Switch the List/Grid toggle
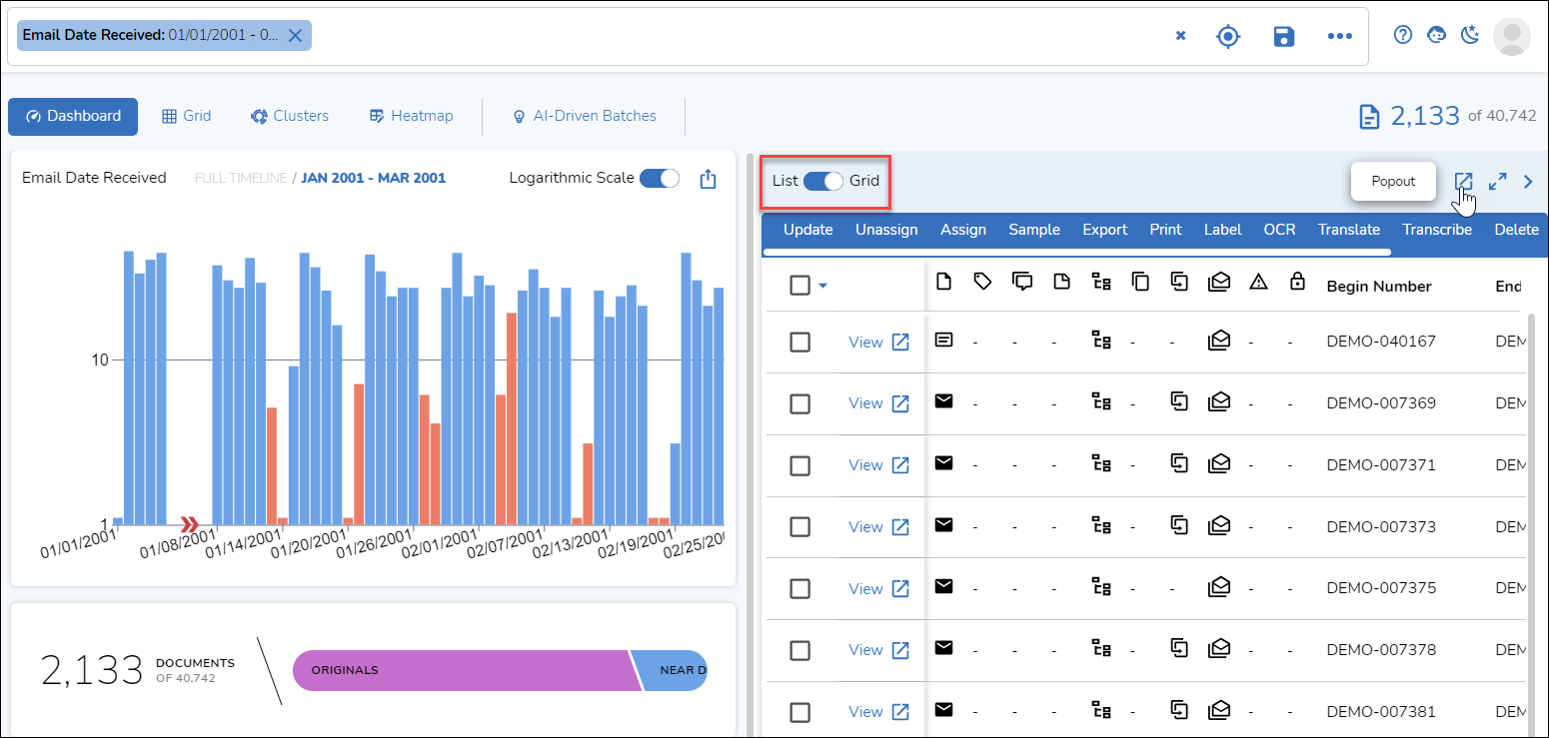Image resolution: width=1549 pixels, height=738 pixels. pyautogui.click(x=823, y=181)
